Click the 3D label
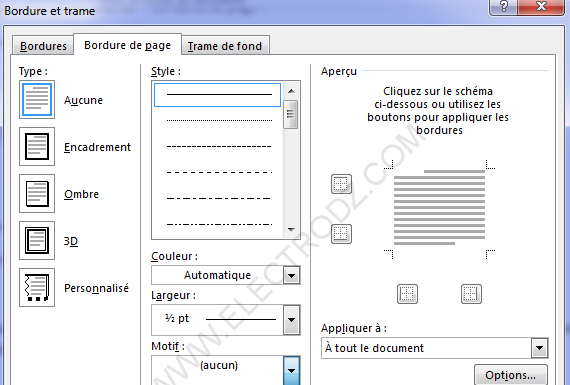The width and height of the screenshot is (570, 385). coord(71,241)
